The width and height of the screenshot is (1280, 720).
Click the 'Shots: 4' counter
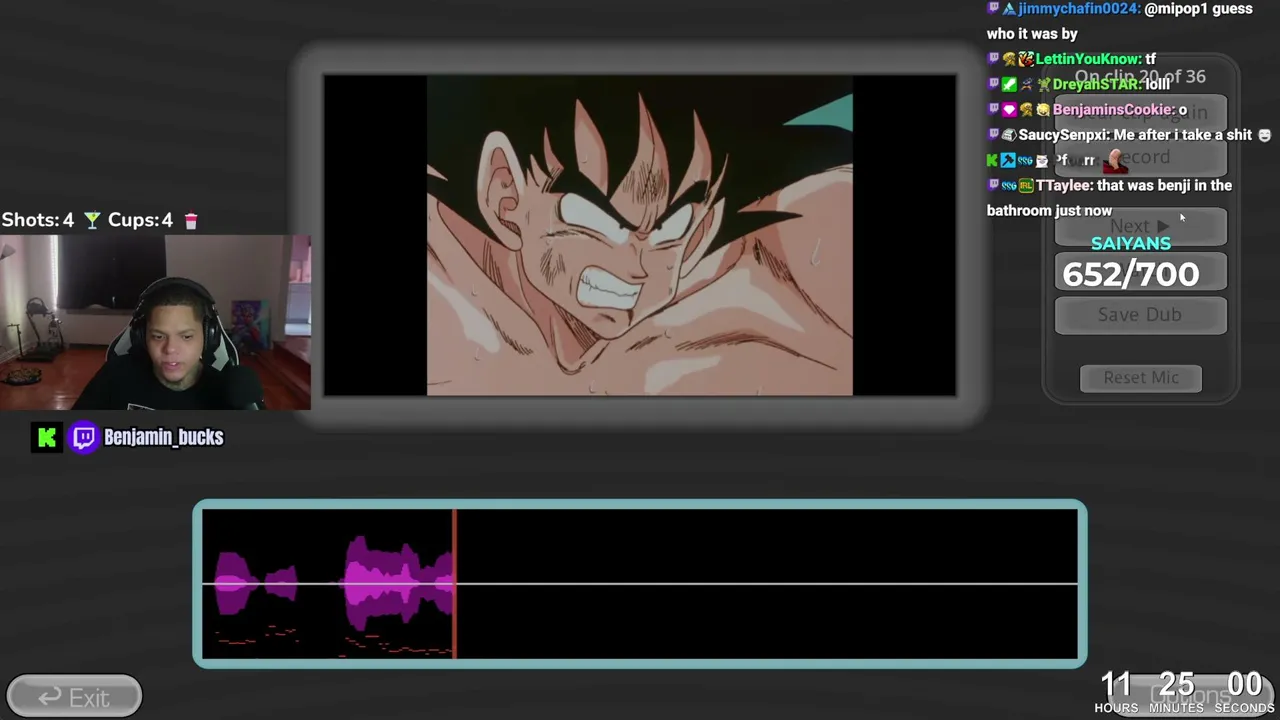(x=38, y=220)
